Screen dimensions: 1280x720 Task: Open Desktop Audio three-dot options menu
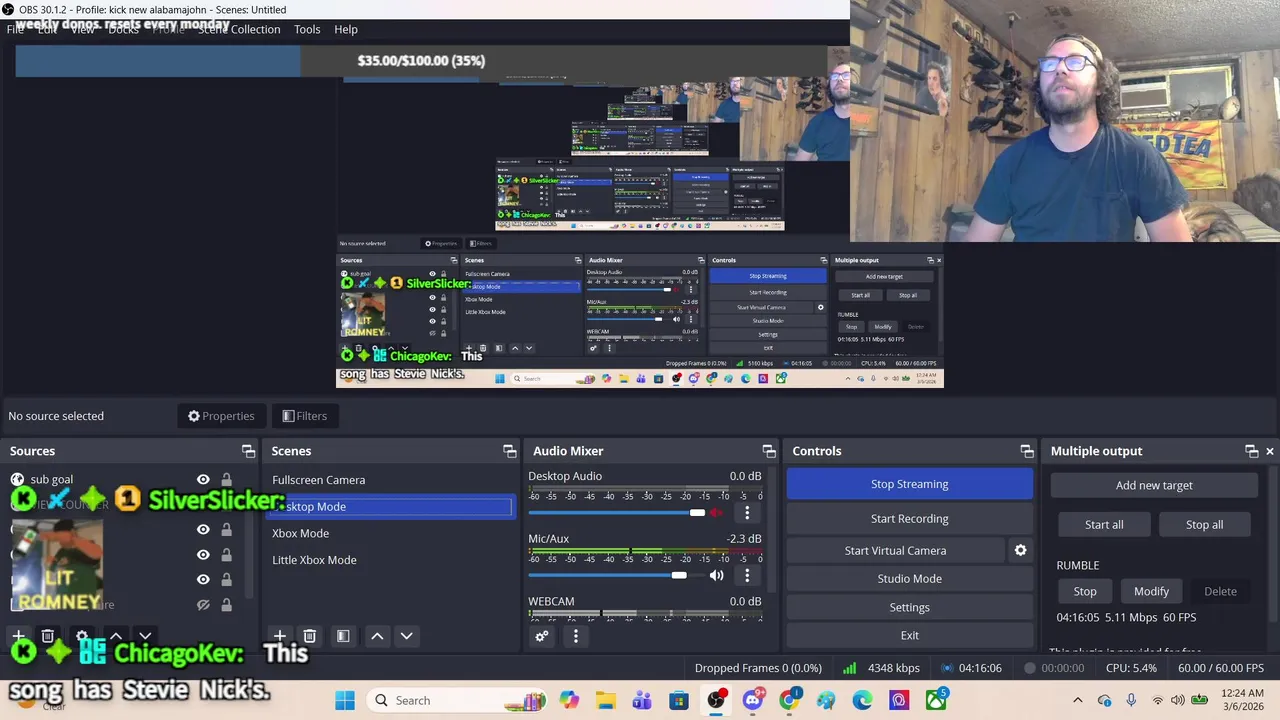point(747,513)
